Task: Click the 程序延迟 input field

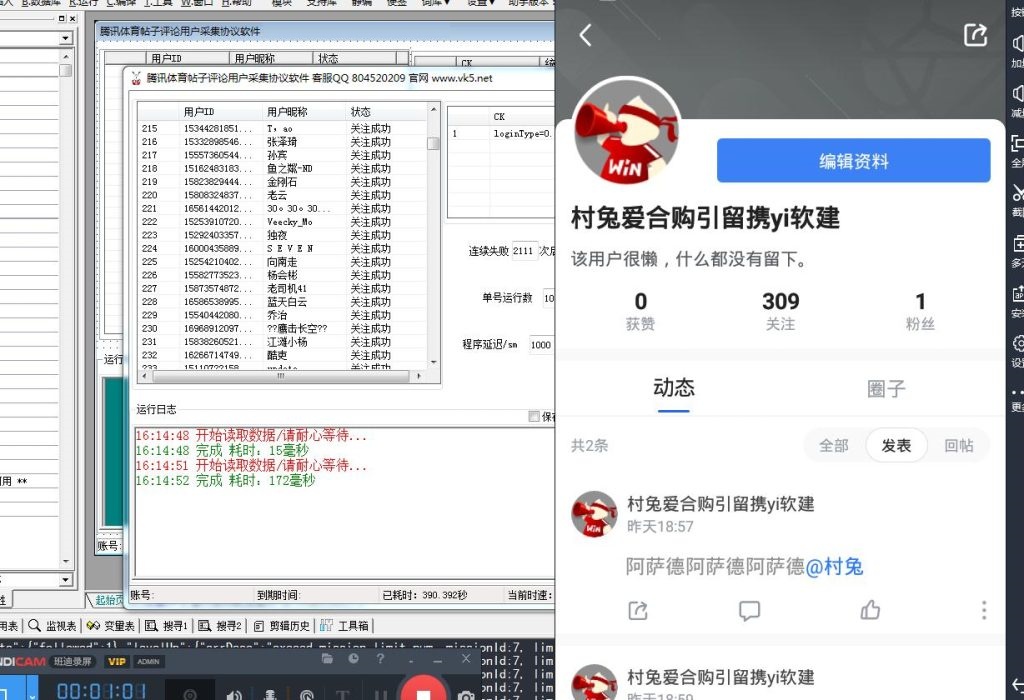Action: point(542,344)
